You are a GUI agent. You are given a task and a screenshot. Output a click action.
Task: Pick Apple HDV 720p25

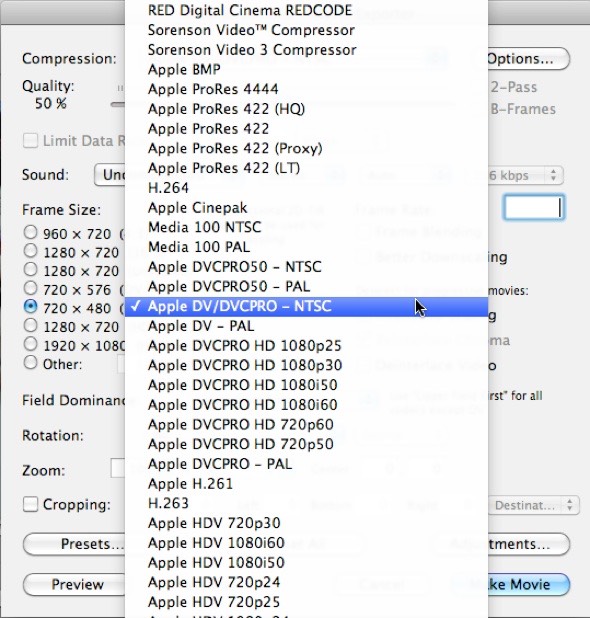pos(306,602)
